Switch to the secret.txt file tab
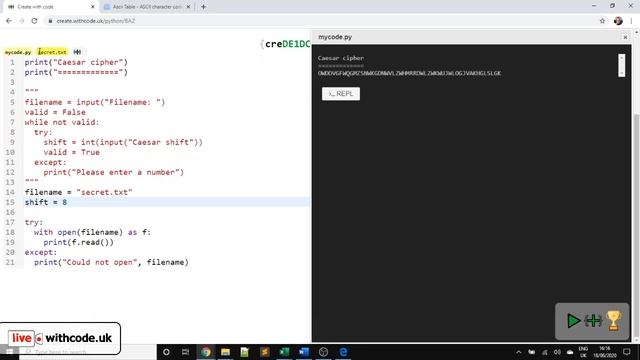 point(52,52)
